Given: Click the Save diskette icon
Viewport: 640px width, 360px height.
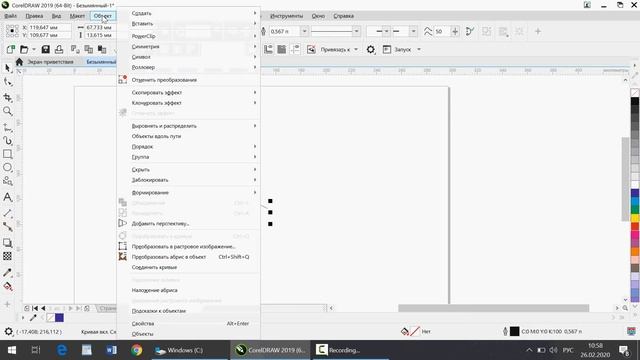Looking at the screenshot, I should 45,49.
